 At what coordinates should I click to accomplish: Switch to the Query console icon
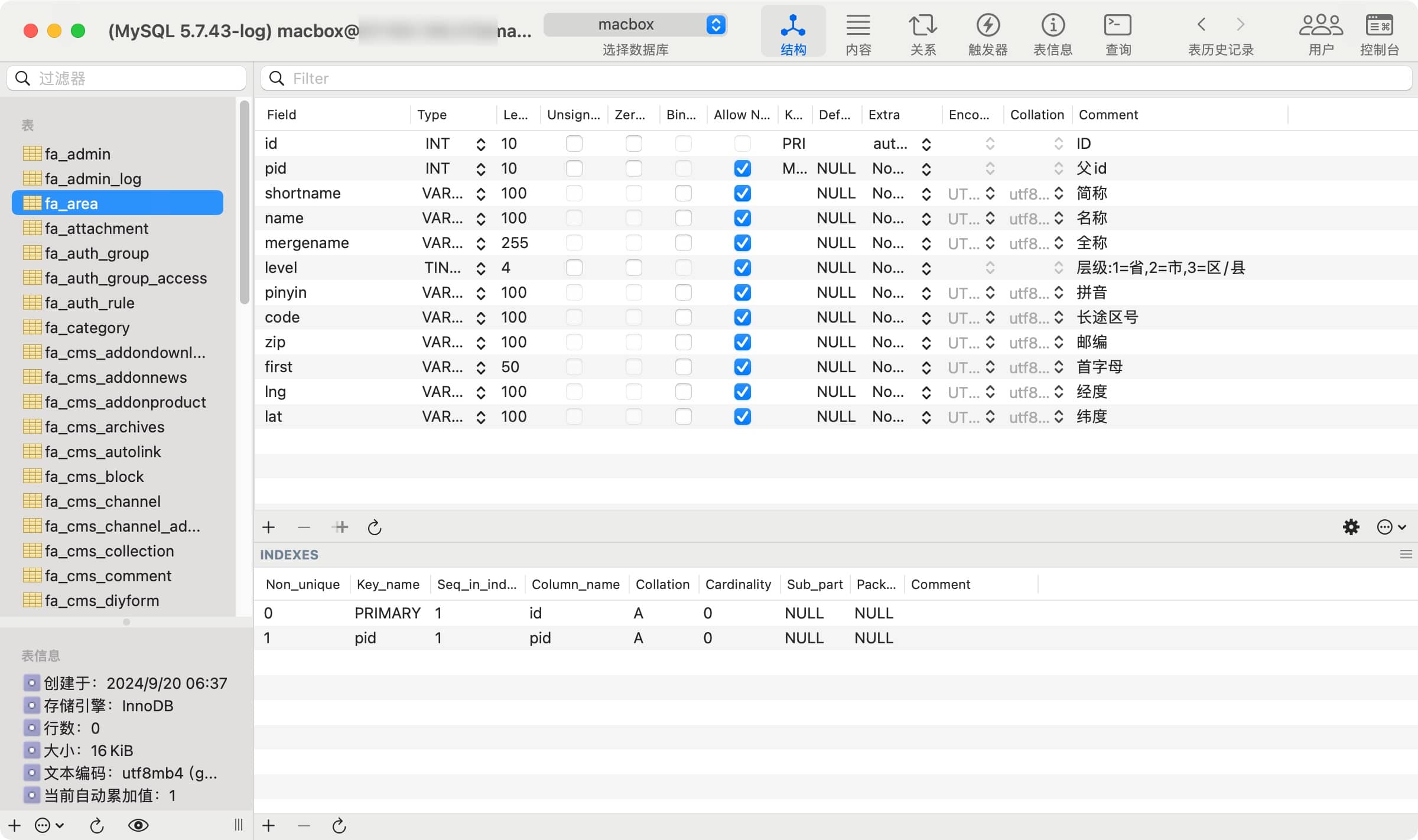click(1117, 25)
